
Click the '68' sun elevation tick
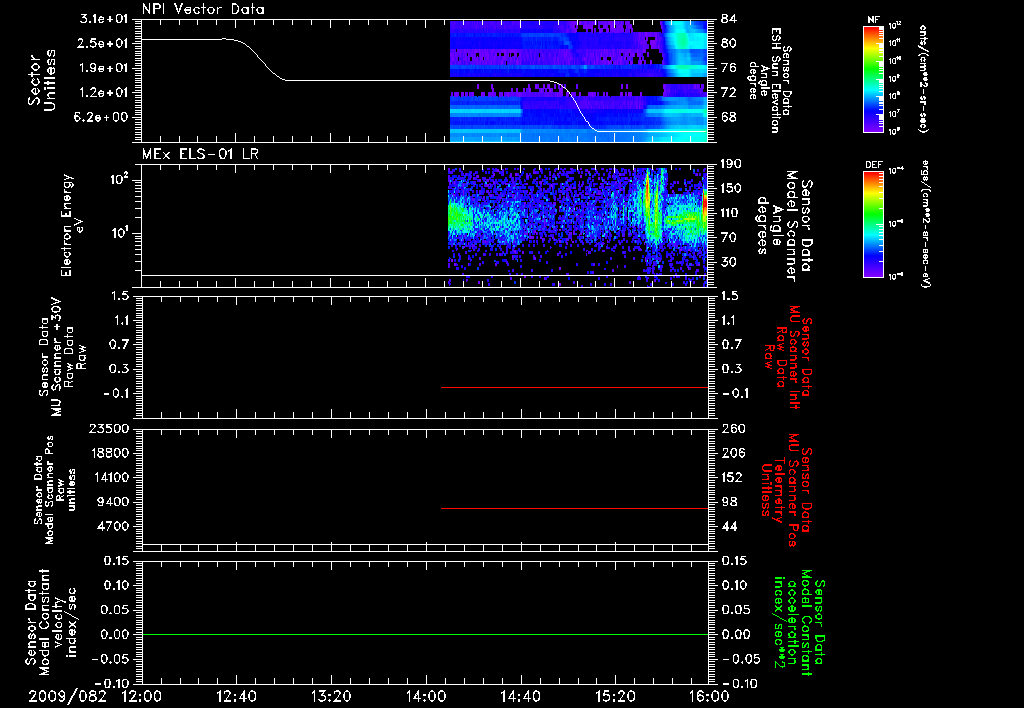[729, 118]
